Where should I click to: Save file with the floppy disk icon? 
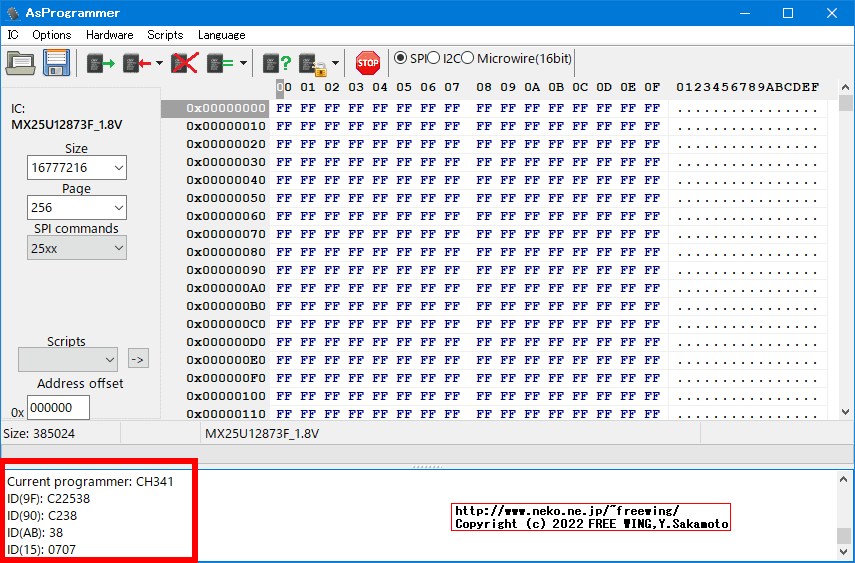pyautogui.click(x=57, y=63)
